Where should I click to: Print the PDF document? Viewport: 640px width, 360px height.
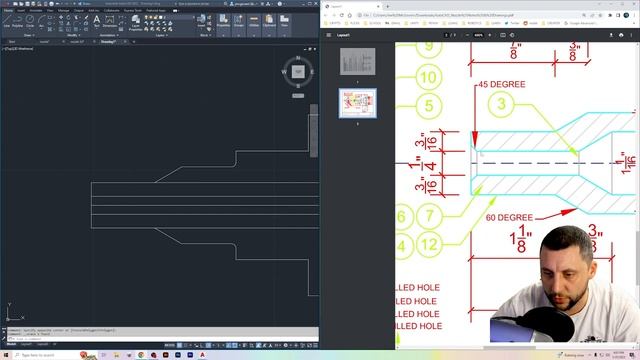(x=621, y=35)
